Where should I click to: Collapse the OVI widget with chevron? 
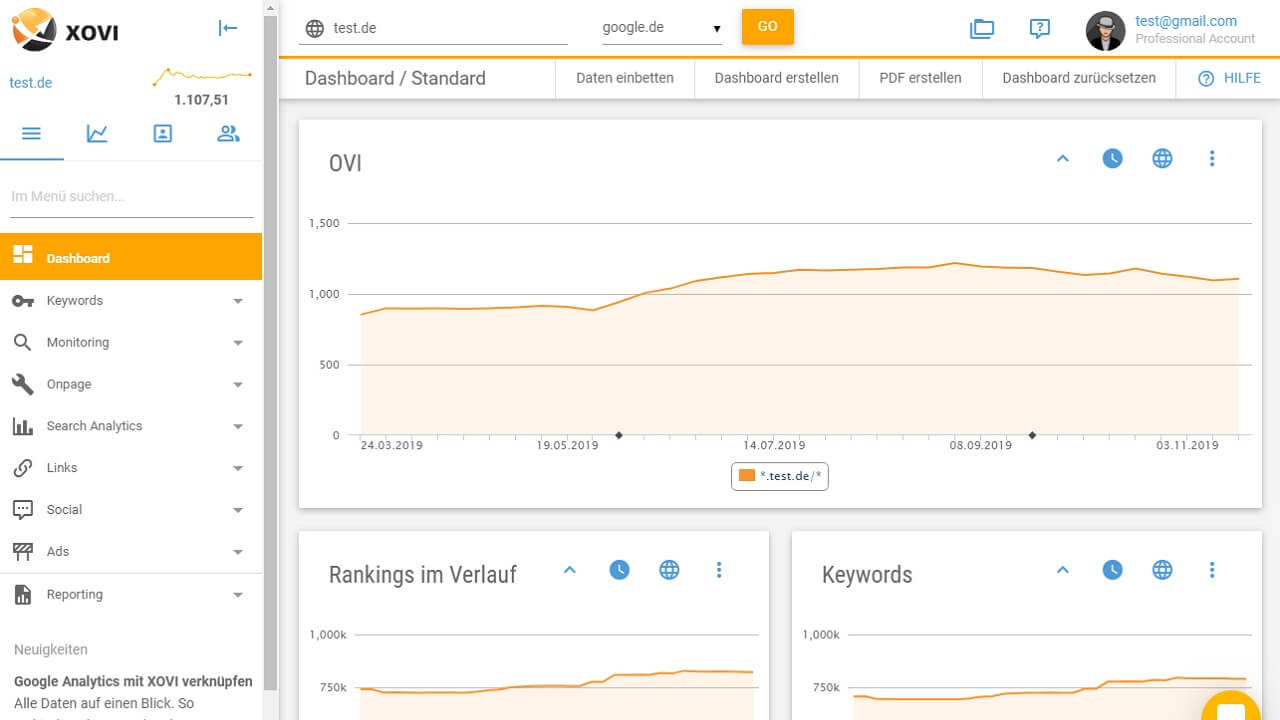[x=1063, y=158]
